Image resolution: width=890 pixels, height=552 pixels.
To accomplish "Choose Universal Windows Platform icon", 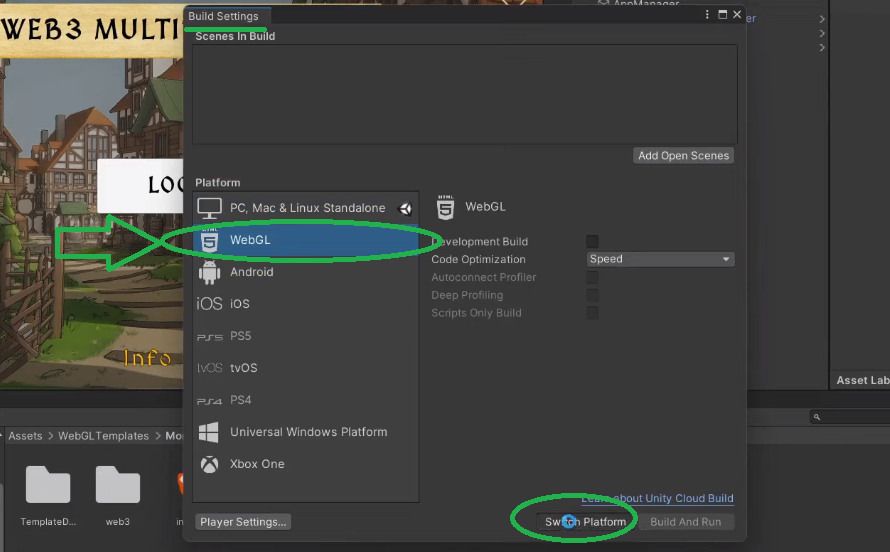I will pos(209,432).
